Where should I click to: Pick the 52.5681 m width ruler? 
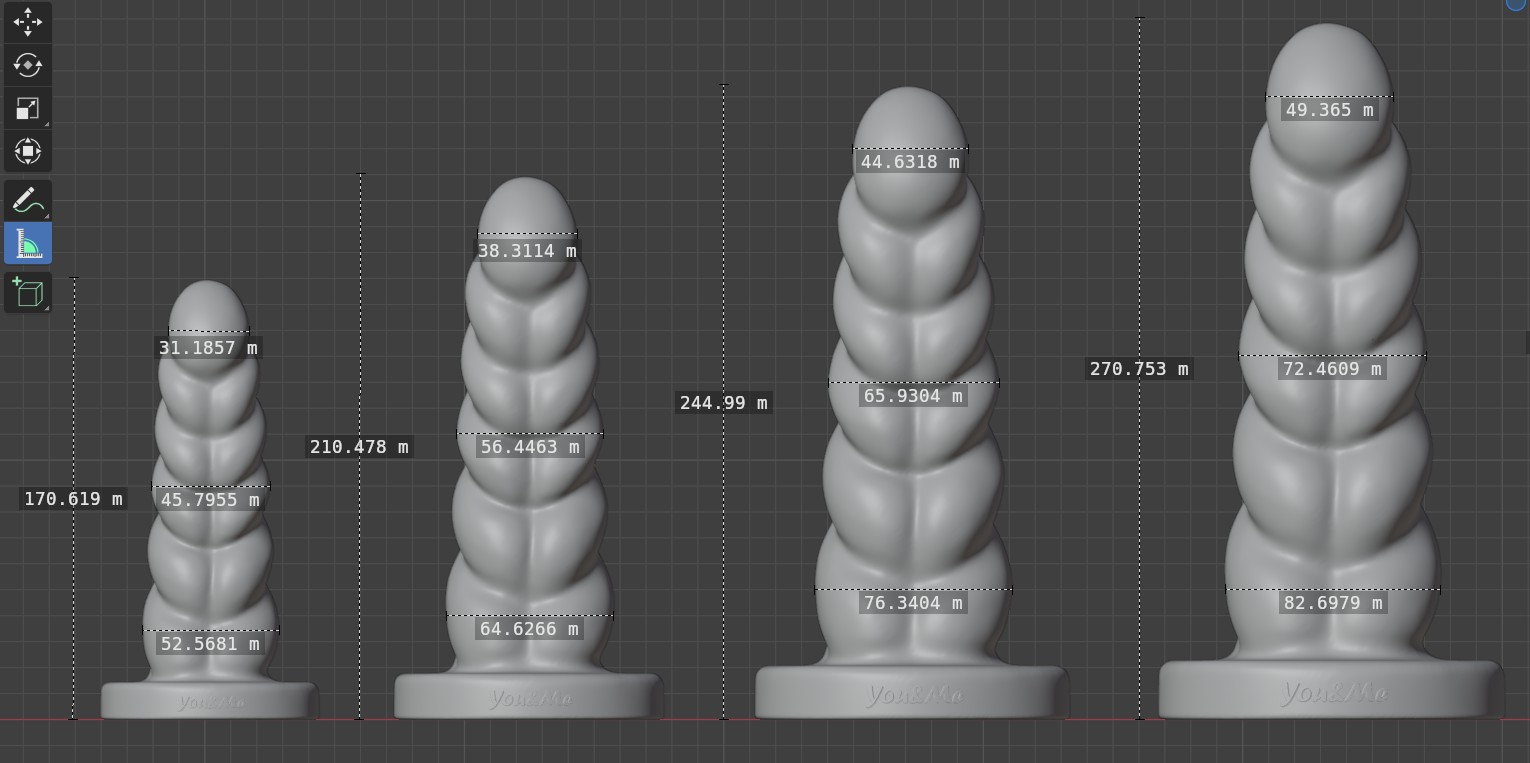coord(210,644)
